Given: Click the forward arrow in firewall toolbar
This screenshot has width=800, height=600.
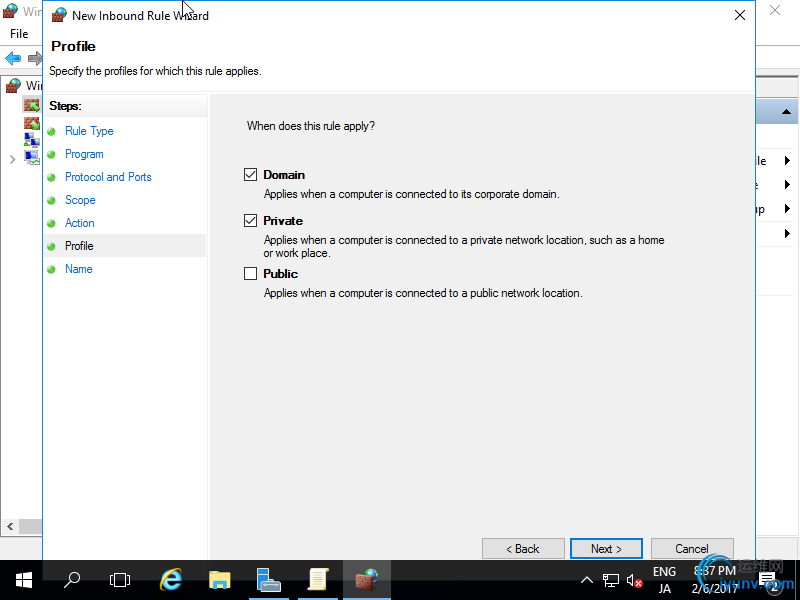Looking at the screenshot, I should (x=35, y=58).
